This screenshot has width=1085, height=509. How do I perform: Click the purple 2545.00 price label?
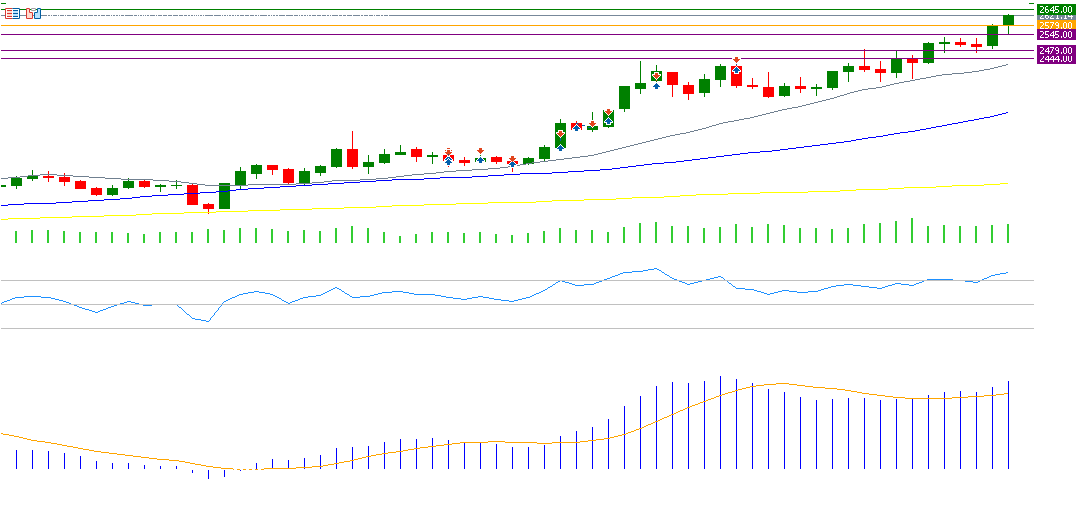pyautogui.click(x=1056, y=35)
